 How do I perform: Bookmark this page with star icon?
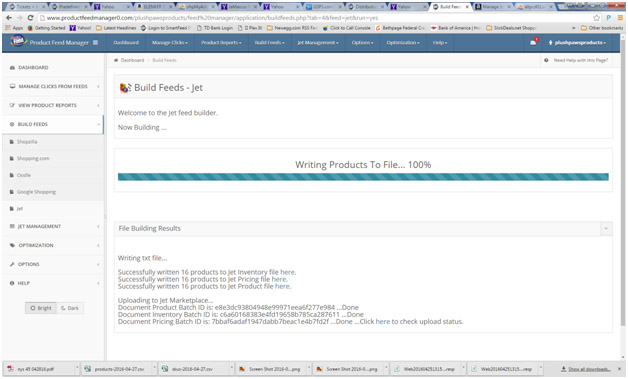596,18
